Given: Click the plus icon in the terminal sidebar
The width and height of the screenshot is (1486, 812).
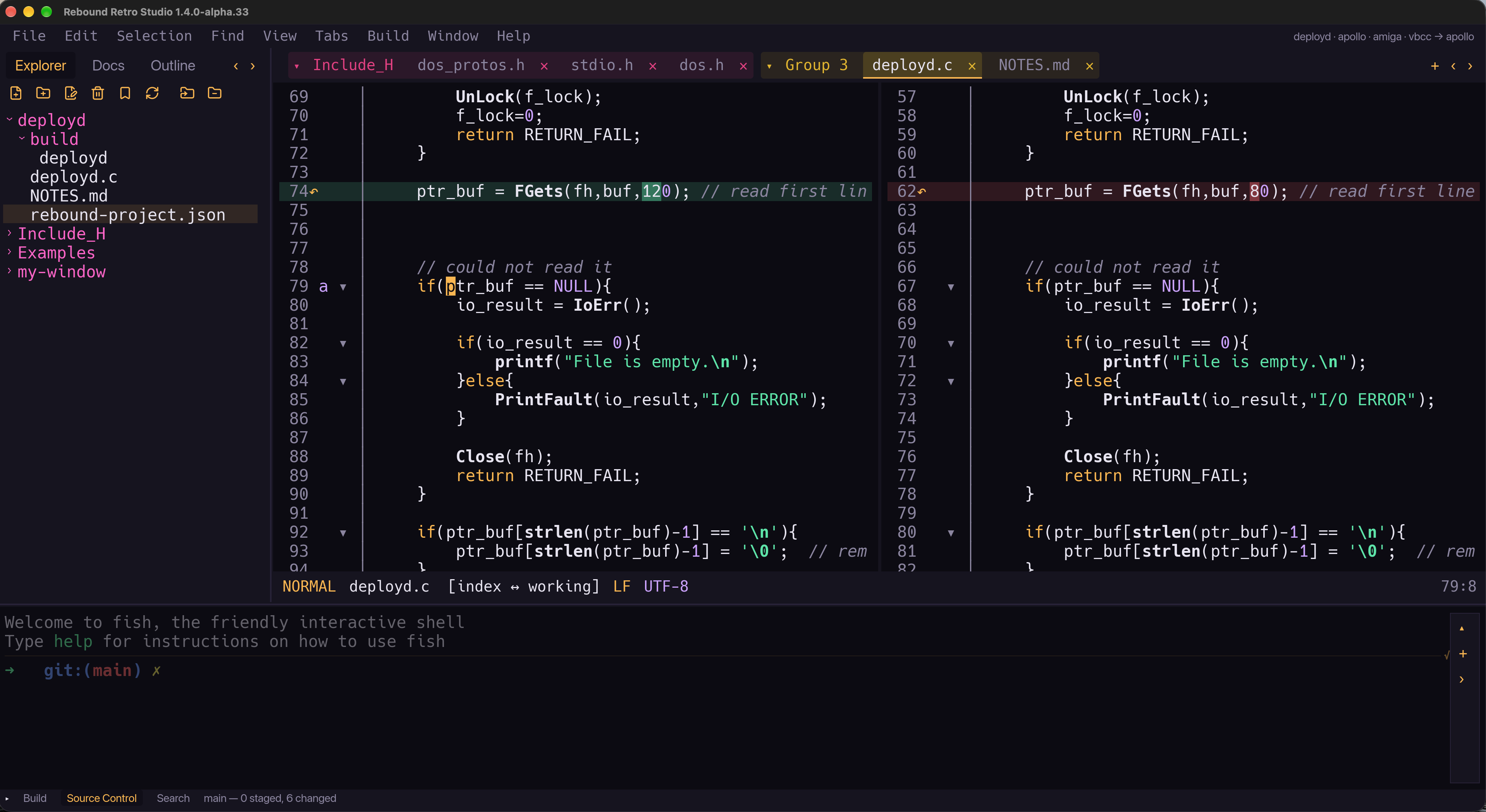Looking at the screenshot, I should point(1463,654).
